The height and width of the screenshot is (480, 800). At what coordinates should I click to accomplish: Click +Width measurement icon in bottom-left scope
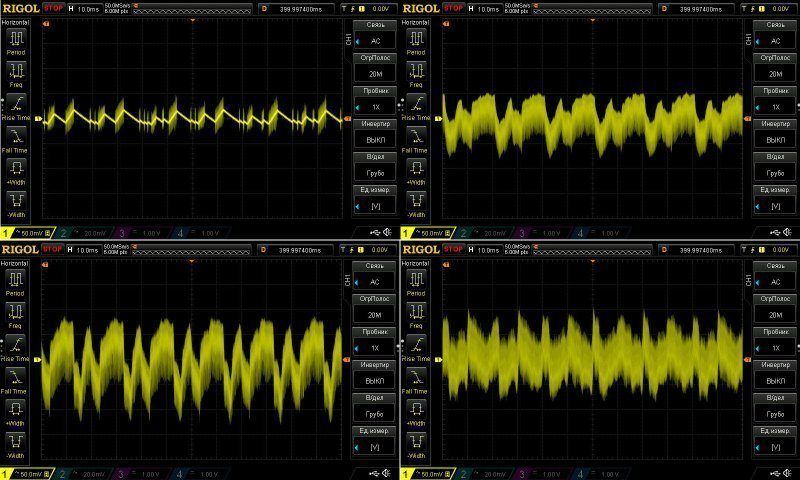pyautogui.click(x=16, y=408)
